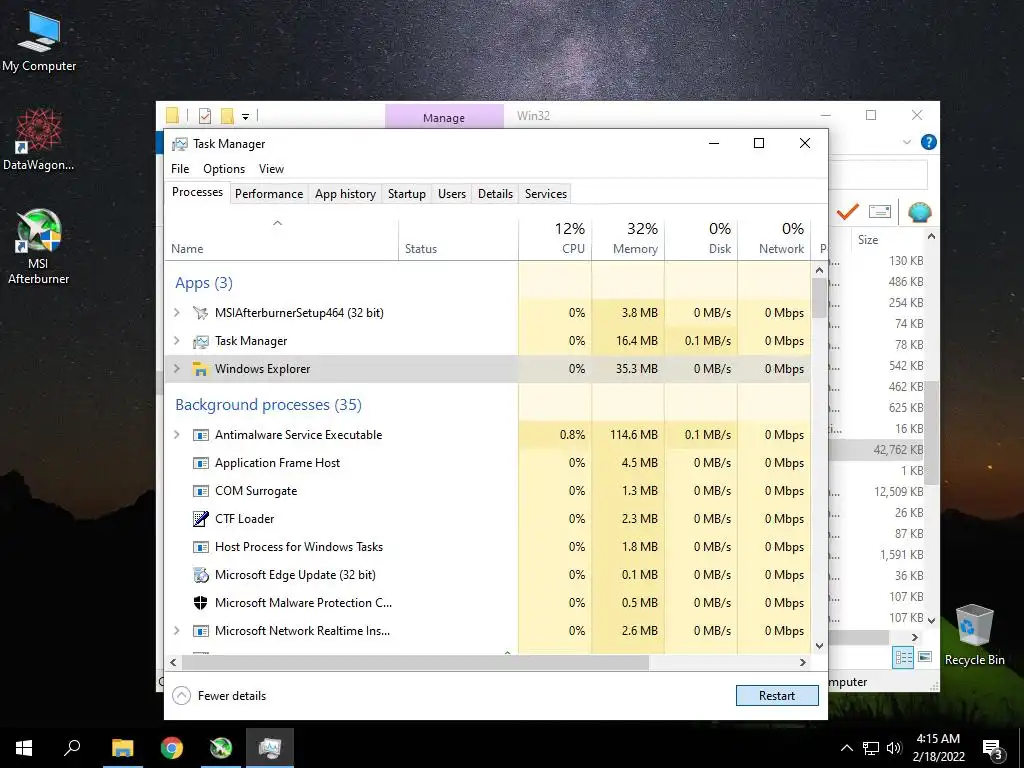
Task: Expand Antimalware Service Executable group
Action: pos(176,435)
